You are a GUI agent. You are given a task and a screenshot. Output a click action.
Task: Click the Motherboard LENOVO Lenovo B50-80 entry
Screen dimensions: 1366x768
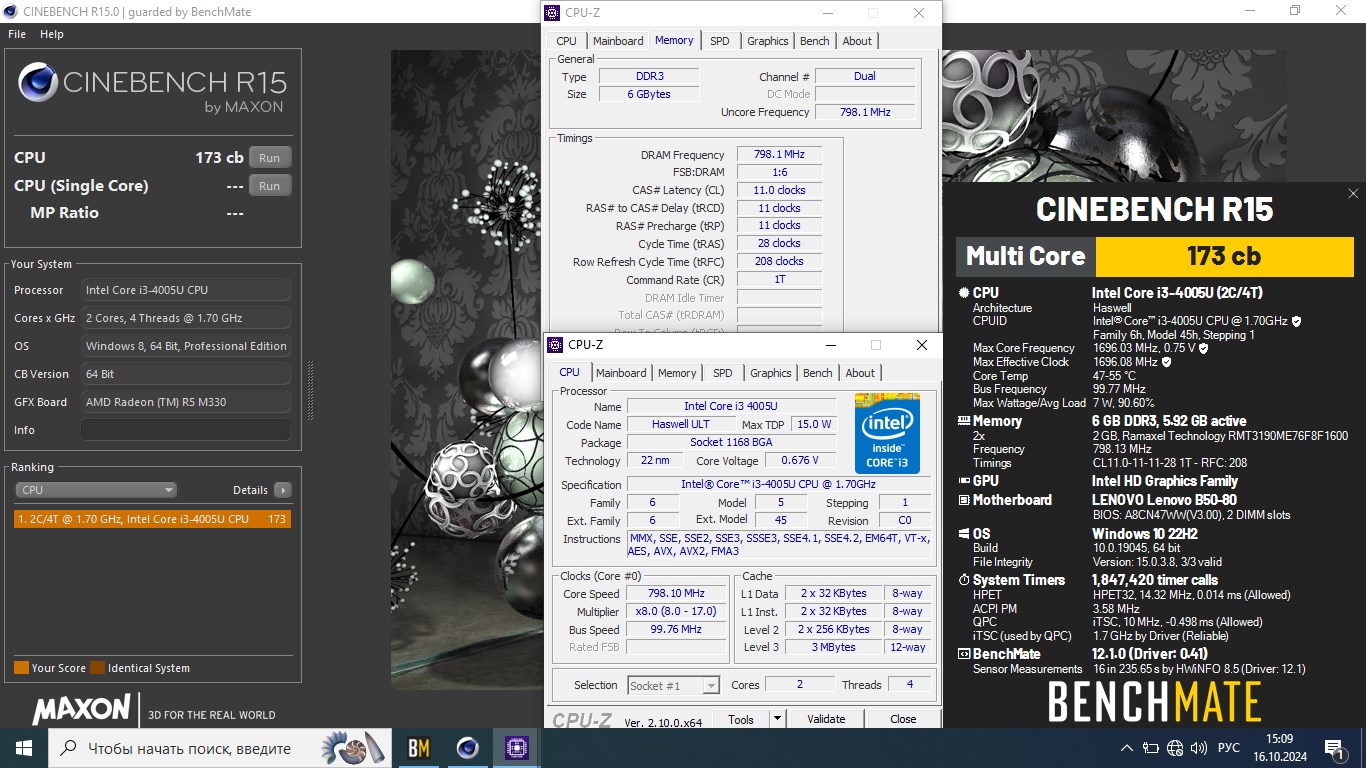(x=1163, y=500)
